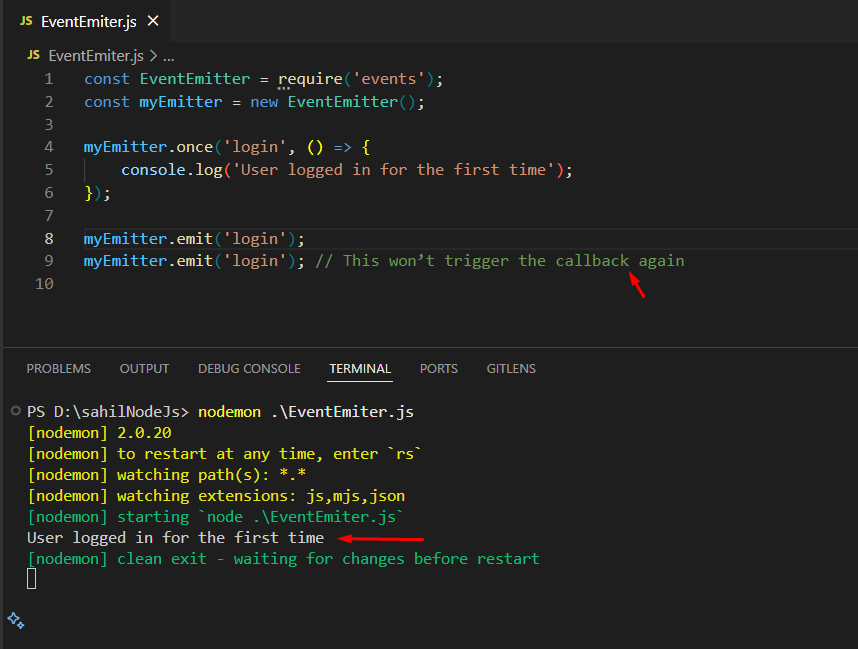Click the JS icon in the breadcrumb bar
This screenshot has width=858, height=649.
click(33, 55)
